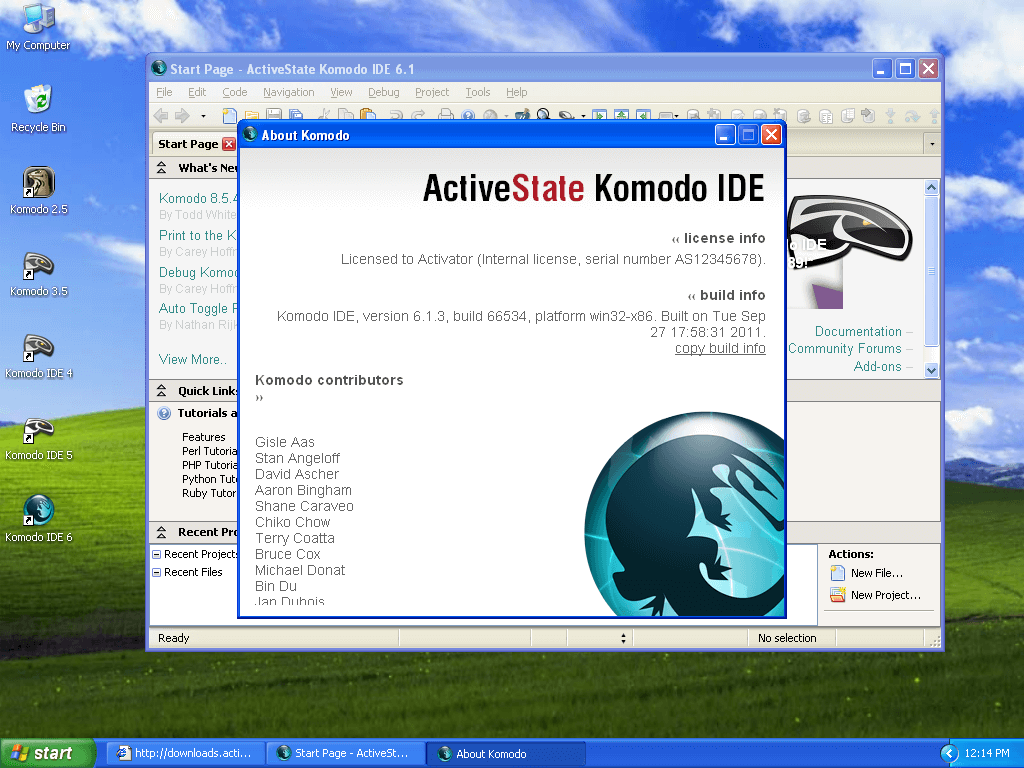Open the navigation history dropdown arrow
This screenshot has width=1024, height=768.
coord(203,116)
